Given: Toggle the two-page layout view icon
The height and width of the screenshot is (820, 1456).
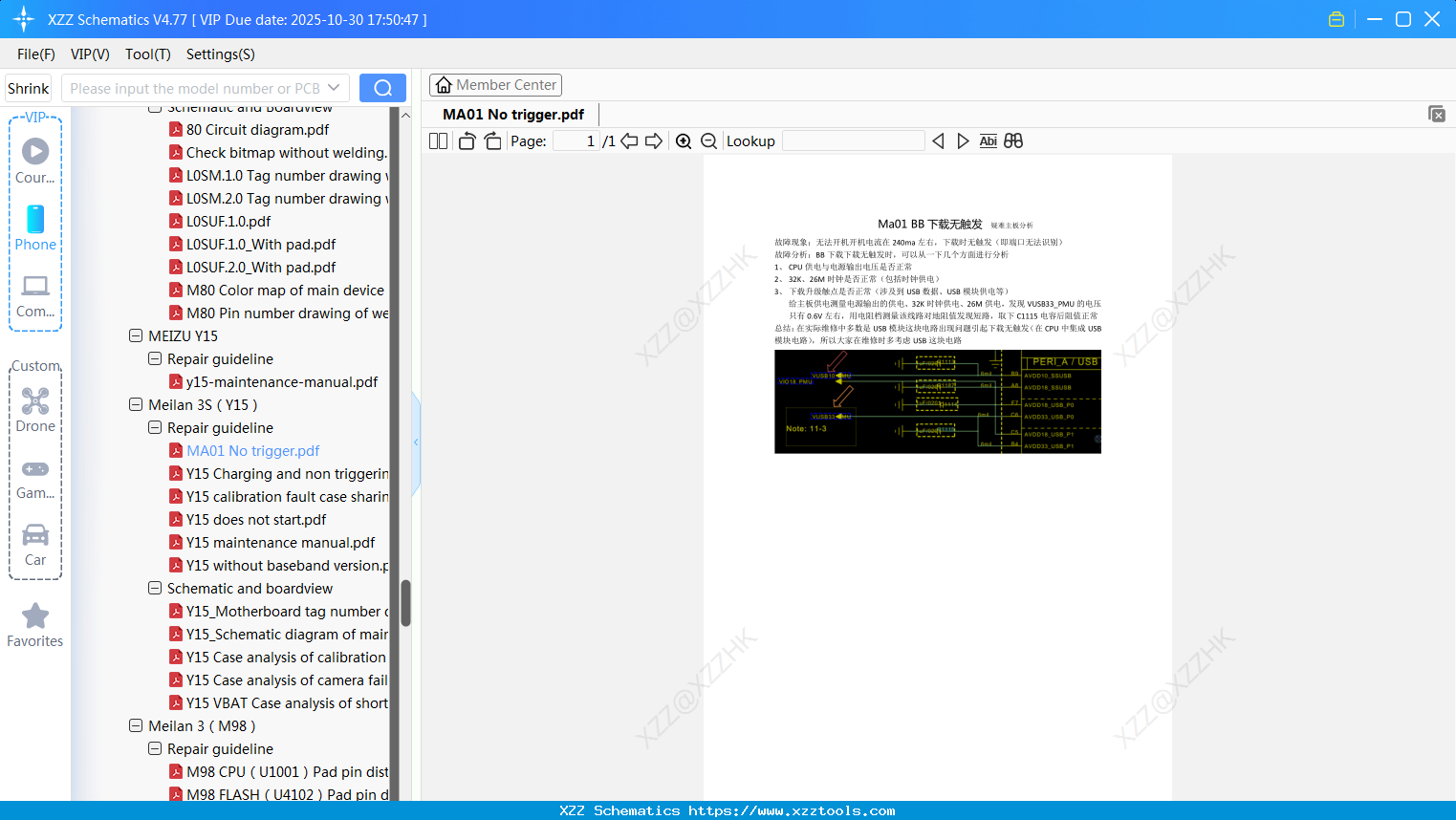Looking at the screenshot, I should point(438,140).
